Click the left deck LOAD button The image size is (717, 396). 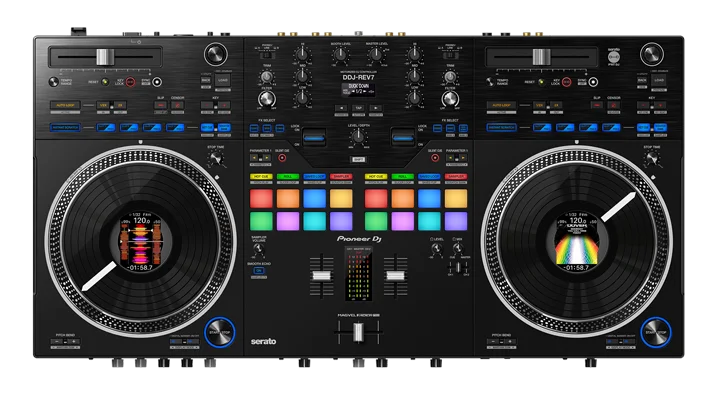coord(223,80)
